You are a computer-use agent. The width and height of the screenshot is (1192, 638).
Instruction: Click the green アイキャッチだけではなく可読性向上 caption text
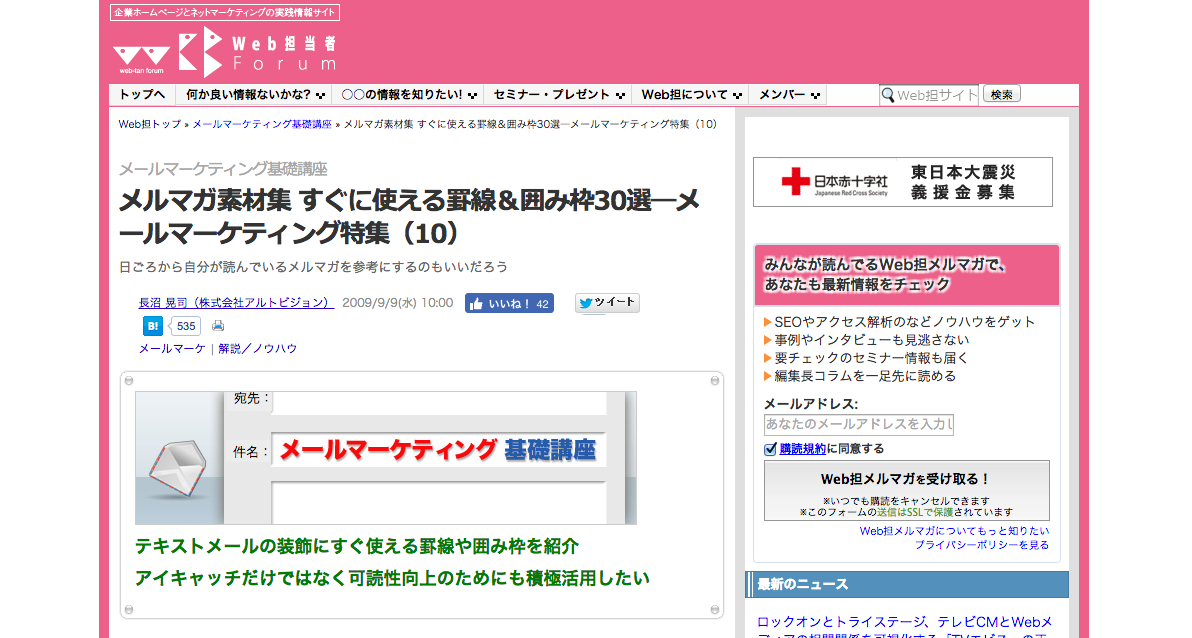[392, 579]
